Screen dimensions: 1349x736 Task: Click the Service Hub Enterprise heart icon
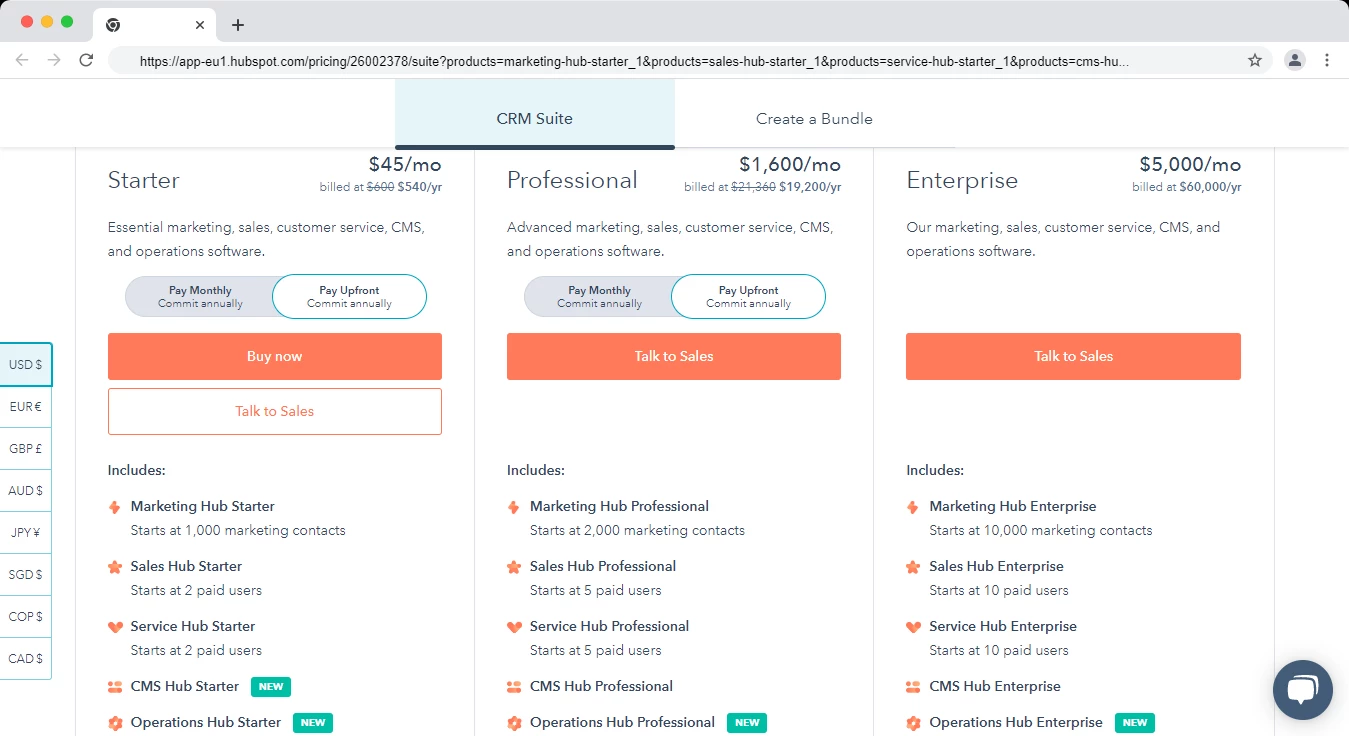click(x=913, y=627)
